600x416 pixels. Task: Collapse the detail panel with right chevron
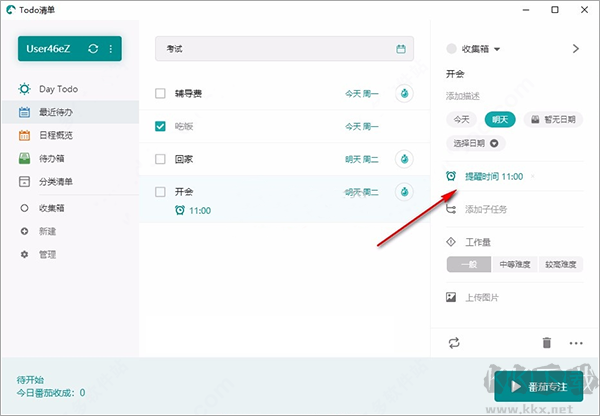(x=576, y=49)
